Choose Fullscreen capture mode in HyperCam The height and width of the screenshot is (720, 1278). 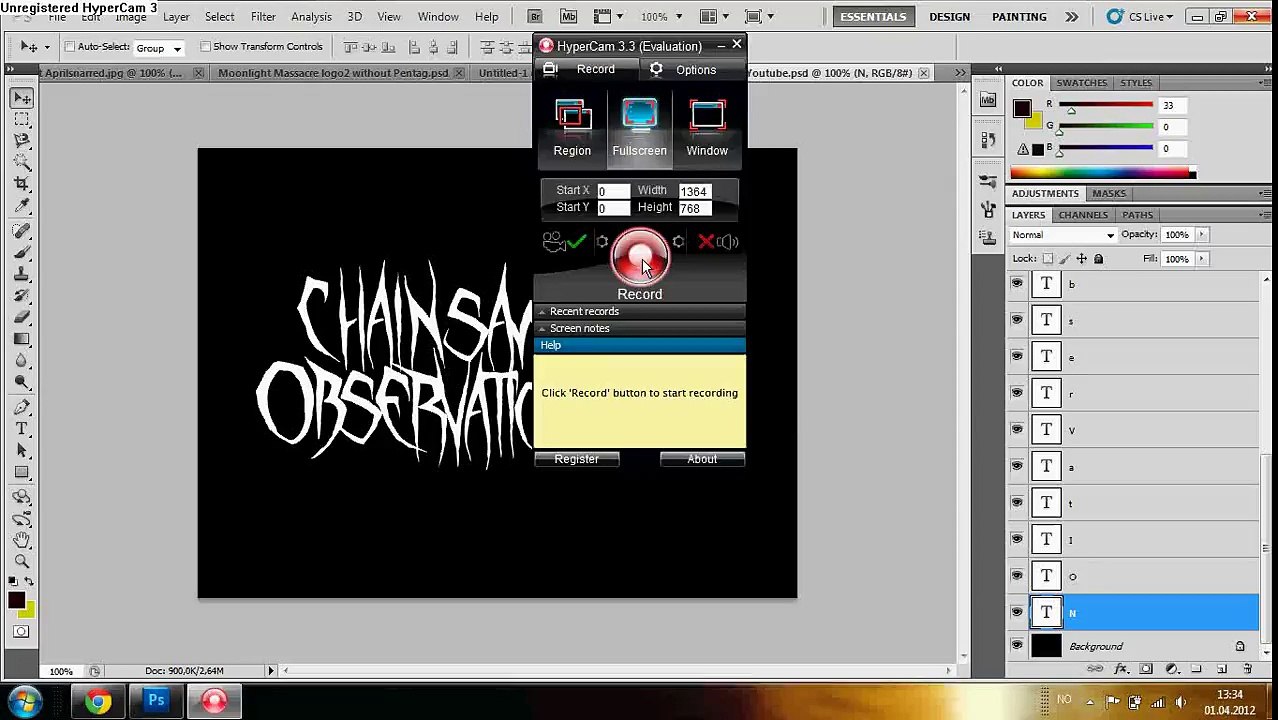[639, 128]
